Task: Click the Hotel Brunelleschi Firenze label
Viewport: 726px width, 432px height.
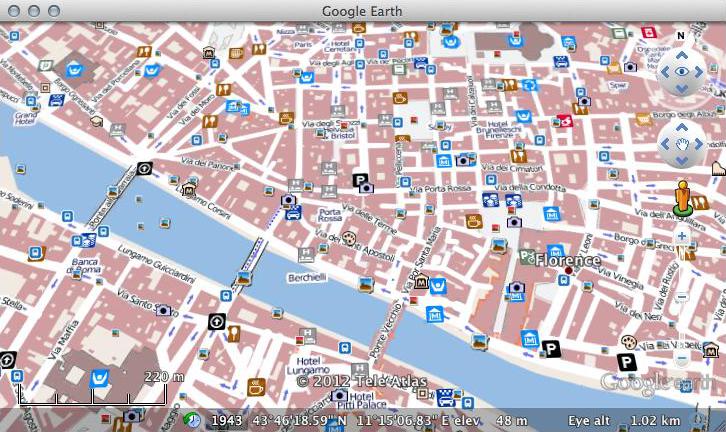Action: tap(498, 130)
